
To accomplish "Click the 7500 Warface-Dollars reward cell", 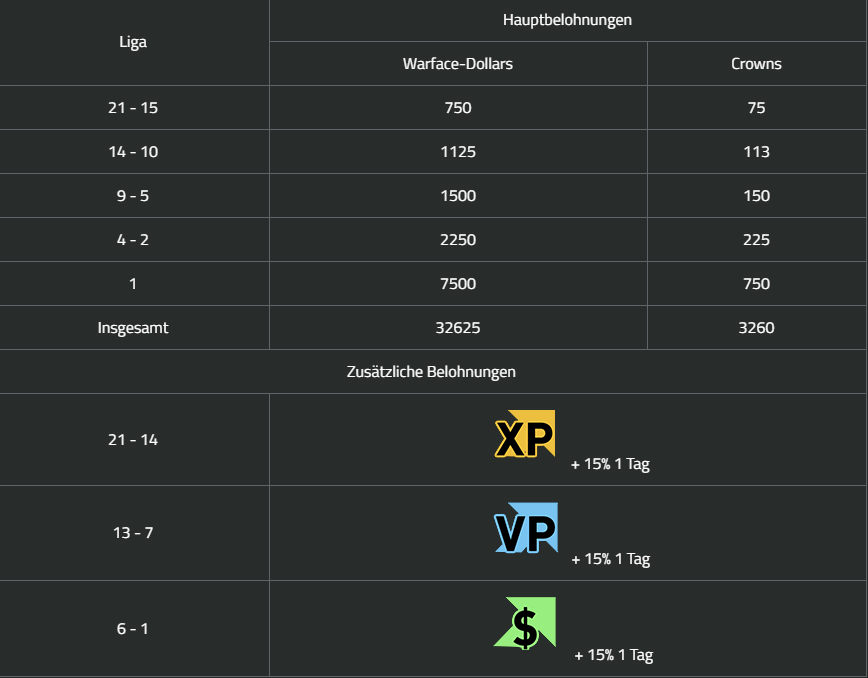I will 458,283.
